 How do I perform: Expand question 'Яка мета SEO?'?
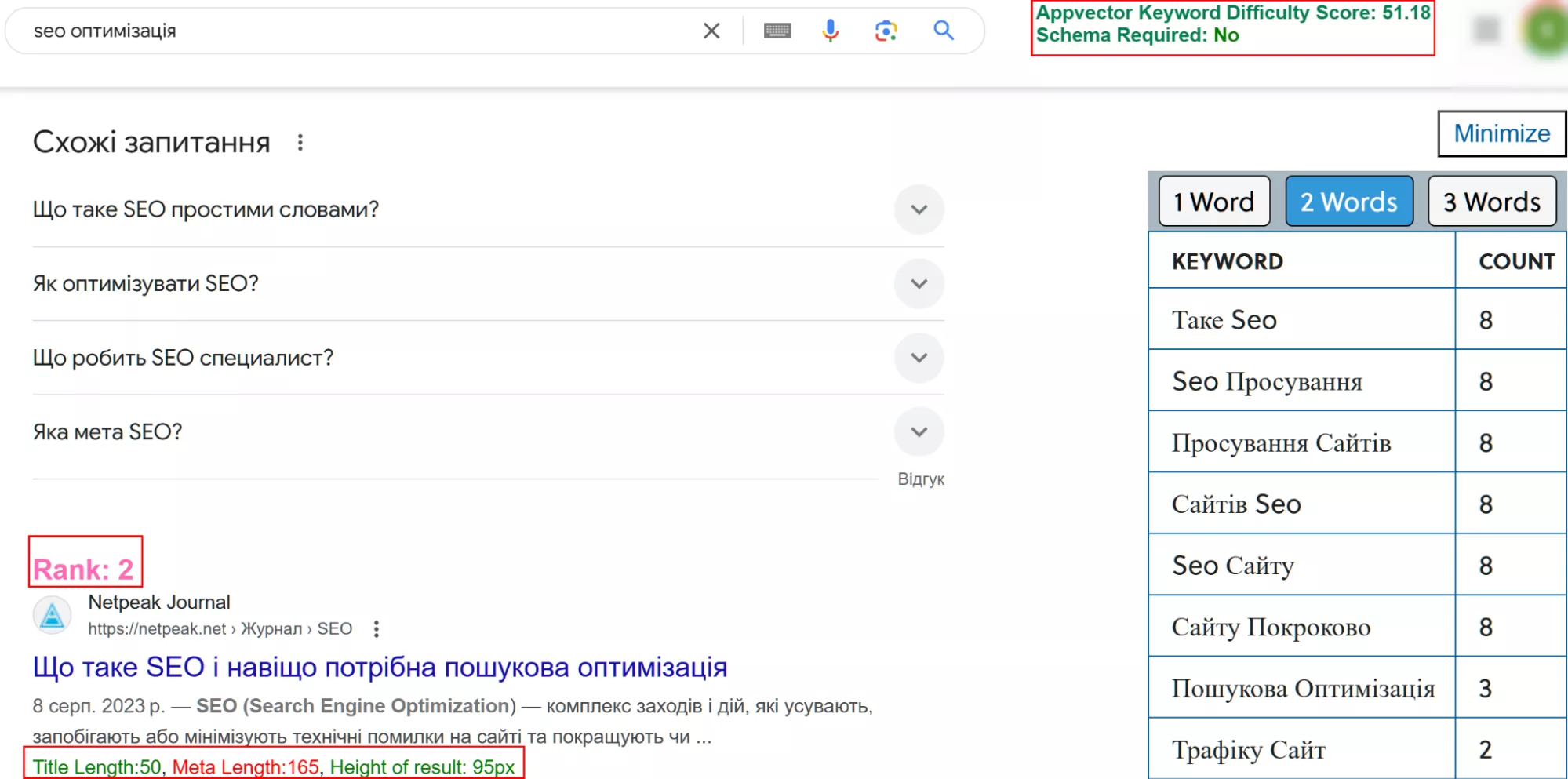tap(919, 431)
